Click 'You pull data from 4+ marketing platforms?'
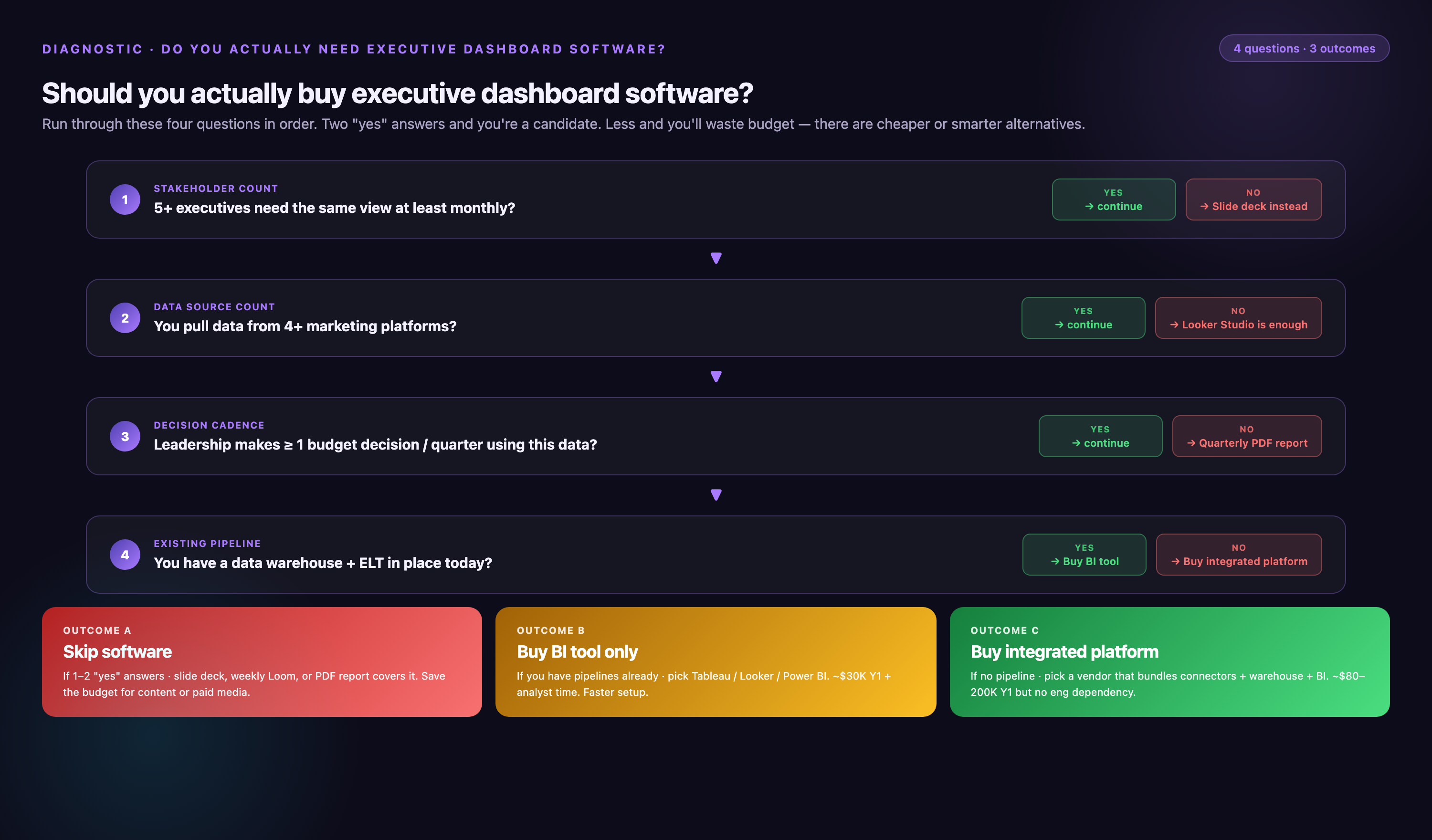 coord(305,326)
